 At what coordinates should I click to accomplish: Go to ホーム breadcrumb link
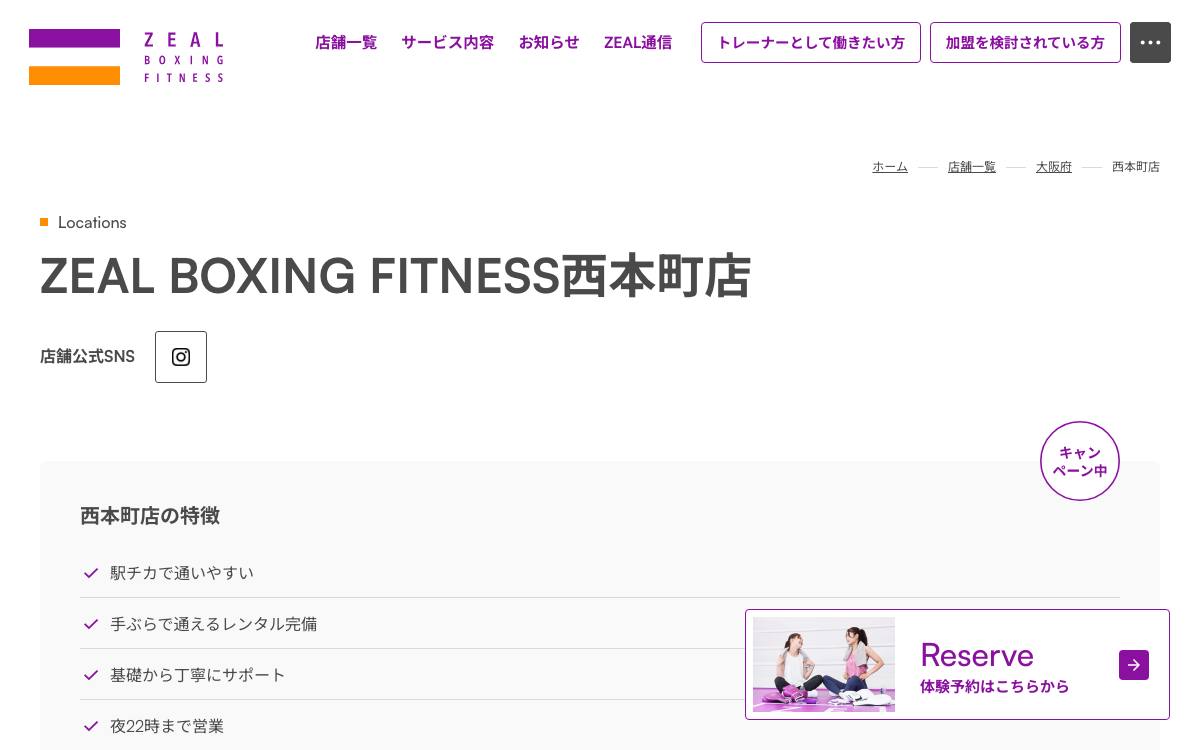click(x=890, y=167)
